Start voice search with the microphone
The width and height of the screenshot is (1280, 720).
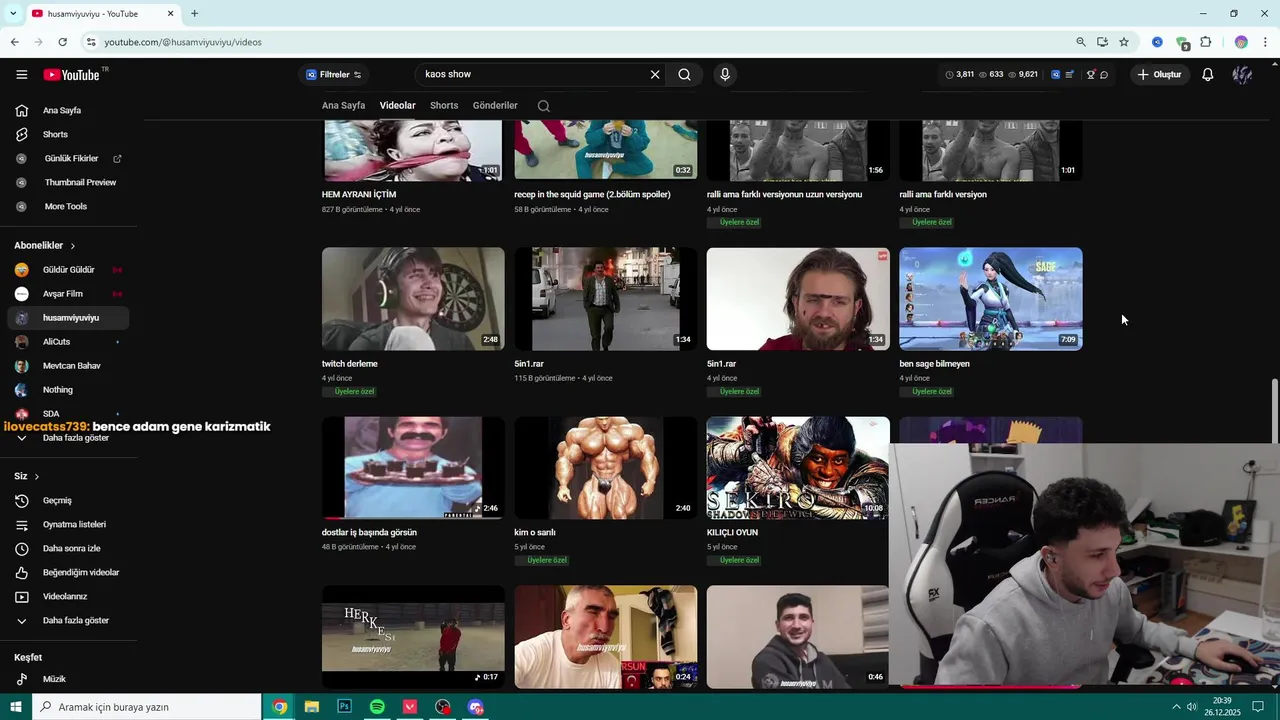pos(725,74)
